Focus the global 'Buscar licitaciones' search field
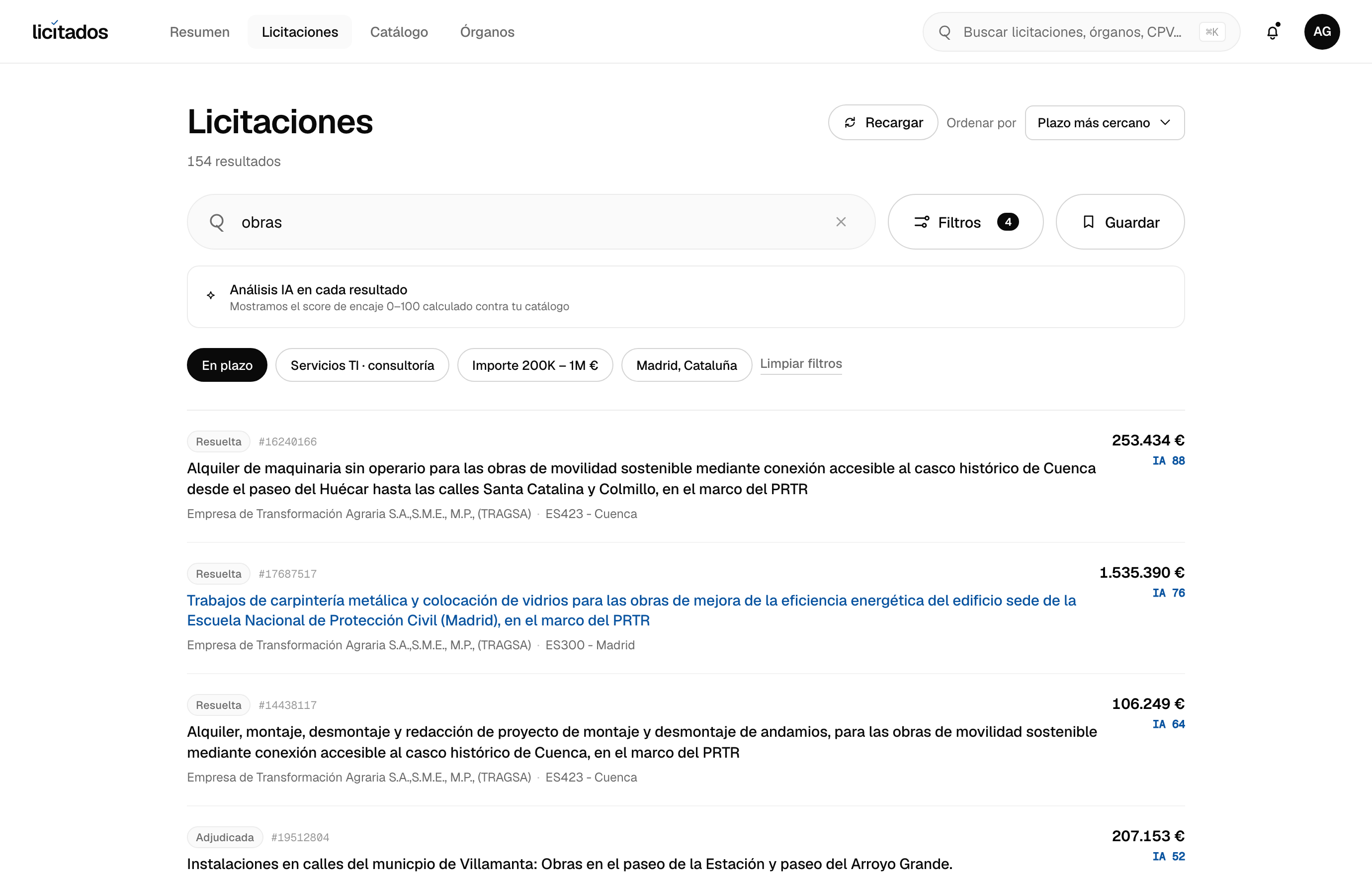1372x875 pixels. (x=1081, y=32)
